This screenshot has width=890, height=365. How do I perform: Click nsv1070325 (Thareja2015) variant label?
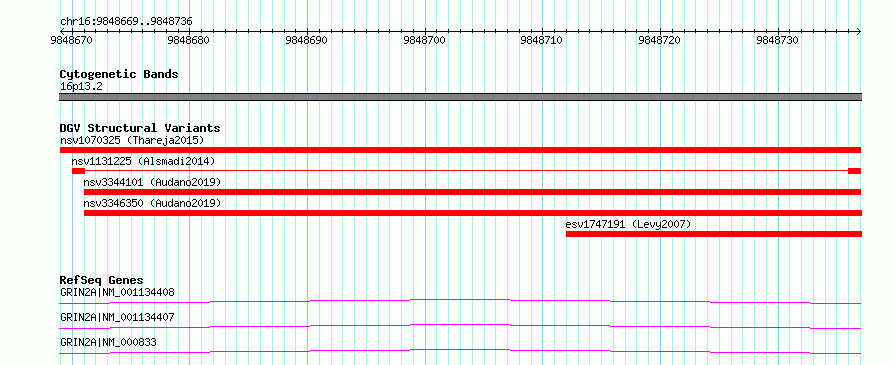[x=132, y=140]
